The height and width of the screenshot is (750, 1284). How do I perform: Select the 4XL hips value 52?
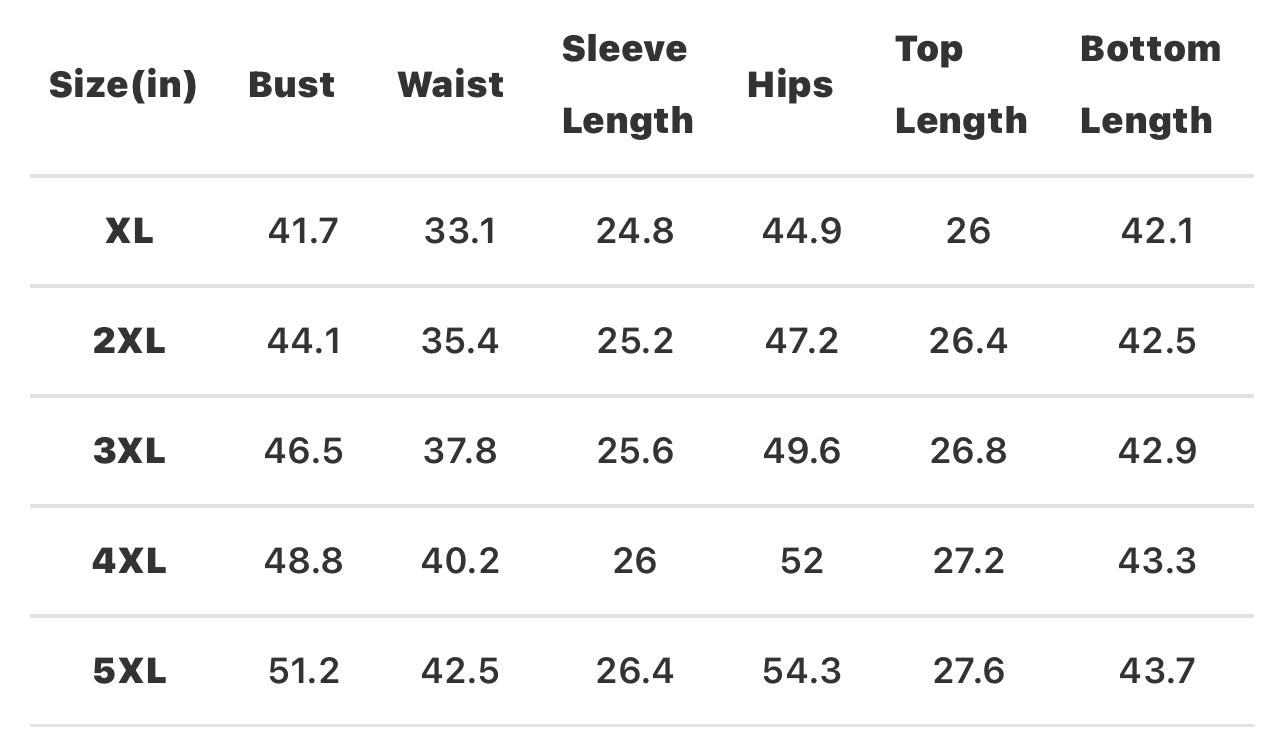tap(802, 561)
